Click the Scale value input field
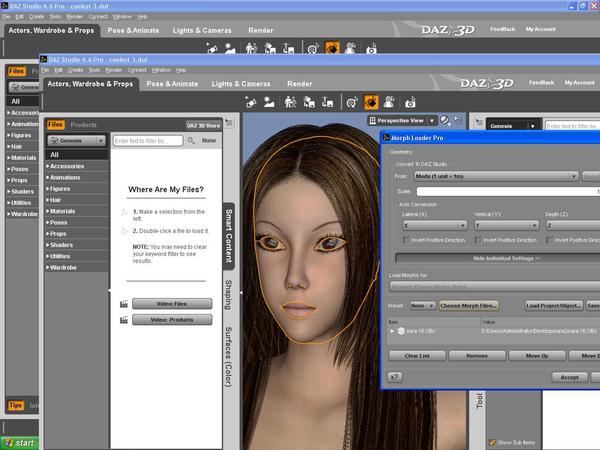Image resolution: width=600 pixels, height=450 pixels. click(508, 191)
